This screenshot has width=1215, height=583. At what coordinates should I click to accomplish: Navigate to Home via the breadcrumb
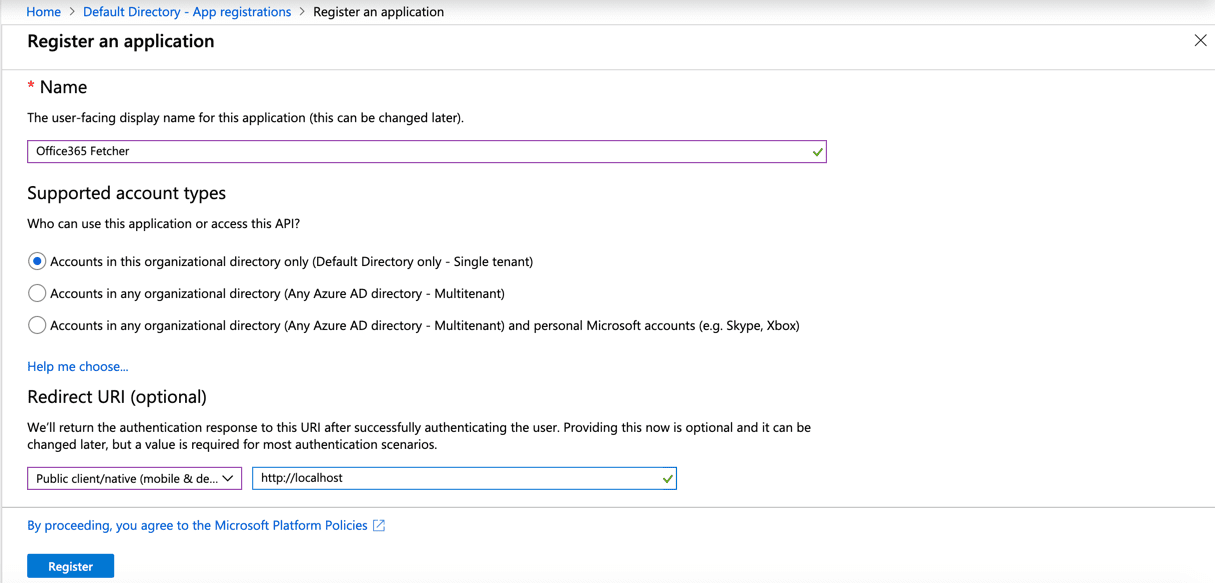click(x=43, y=11)
